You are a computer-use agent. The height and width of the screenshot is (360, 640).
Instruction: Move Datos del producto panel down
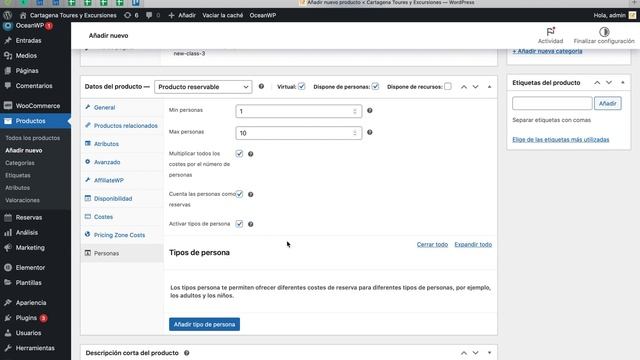coord(476,87)
